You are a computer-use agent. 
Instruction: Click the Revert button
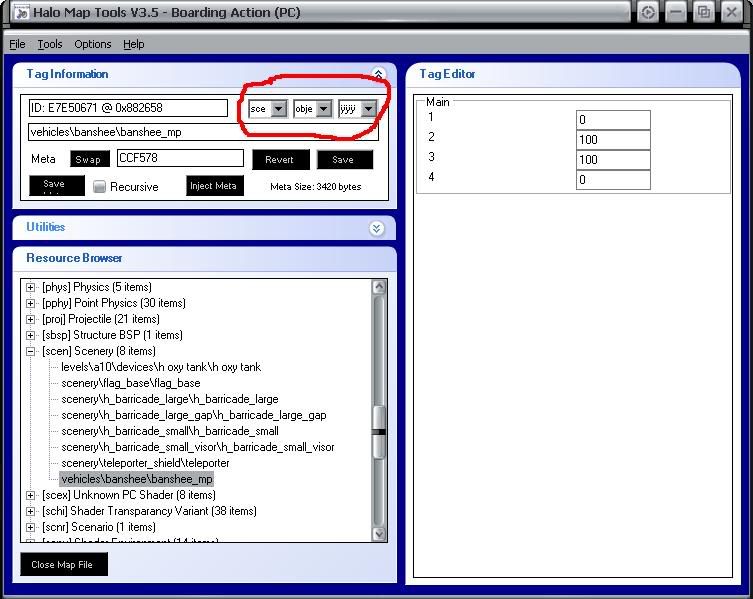click(281, 159)
